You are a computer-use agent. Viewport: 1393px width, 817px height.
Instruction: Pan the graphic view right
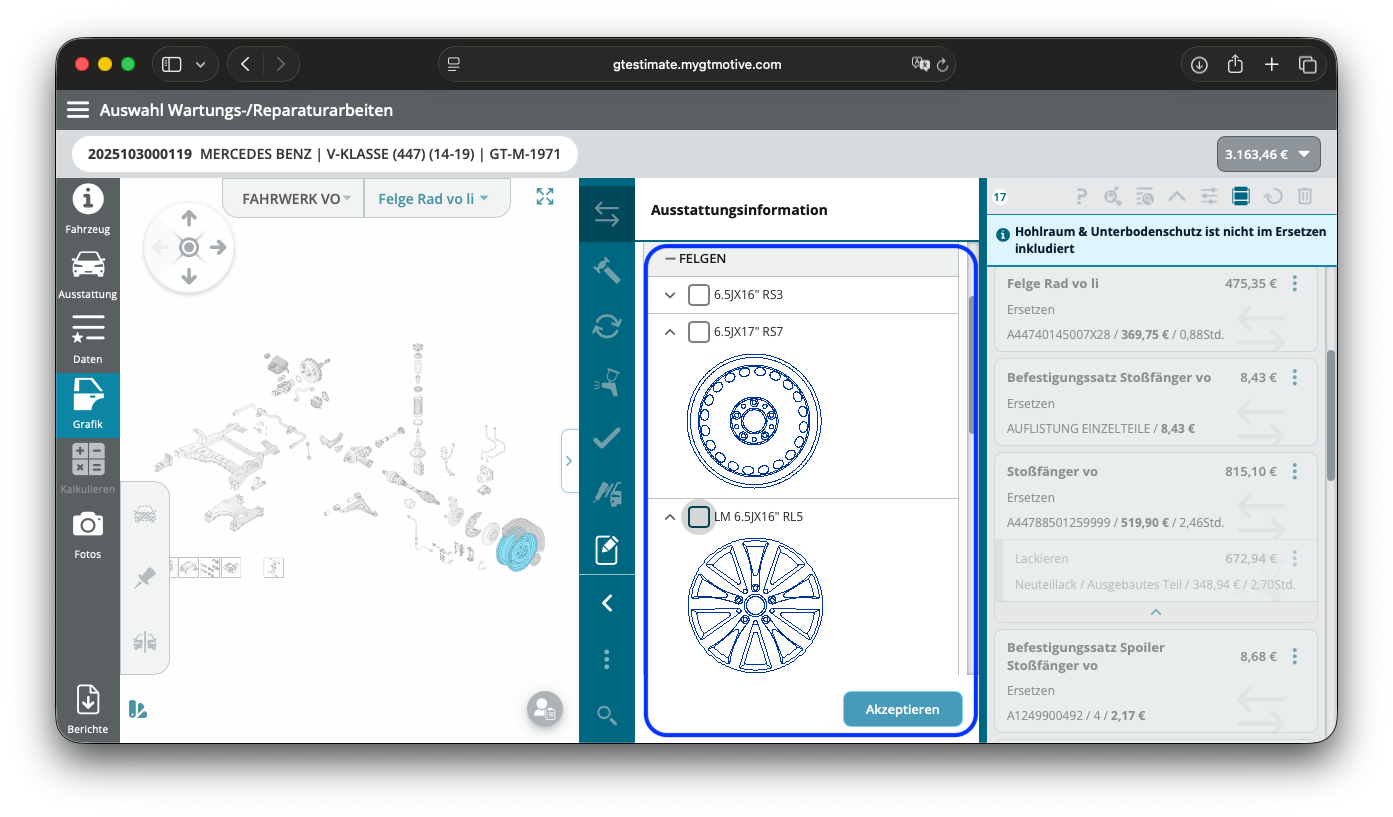(x=218, y=247)
